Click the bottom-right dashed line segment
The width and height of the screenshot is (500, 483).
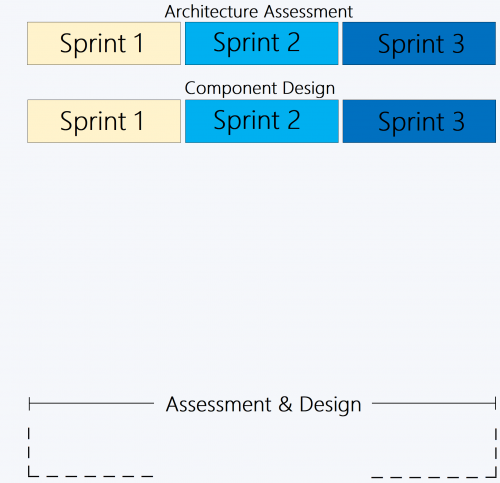[x=434, y=477]
